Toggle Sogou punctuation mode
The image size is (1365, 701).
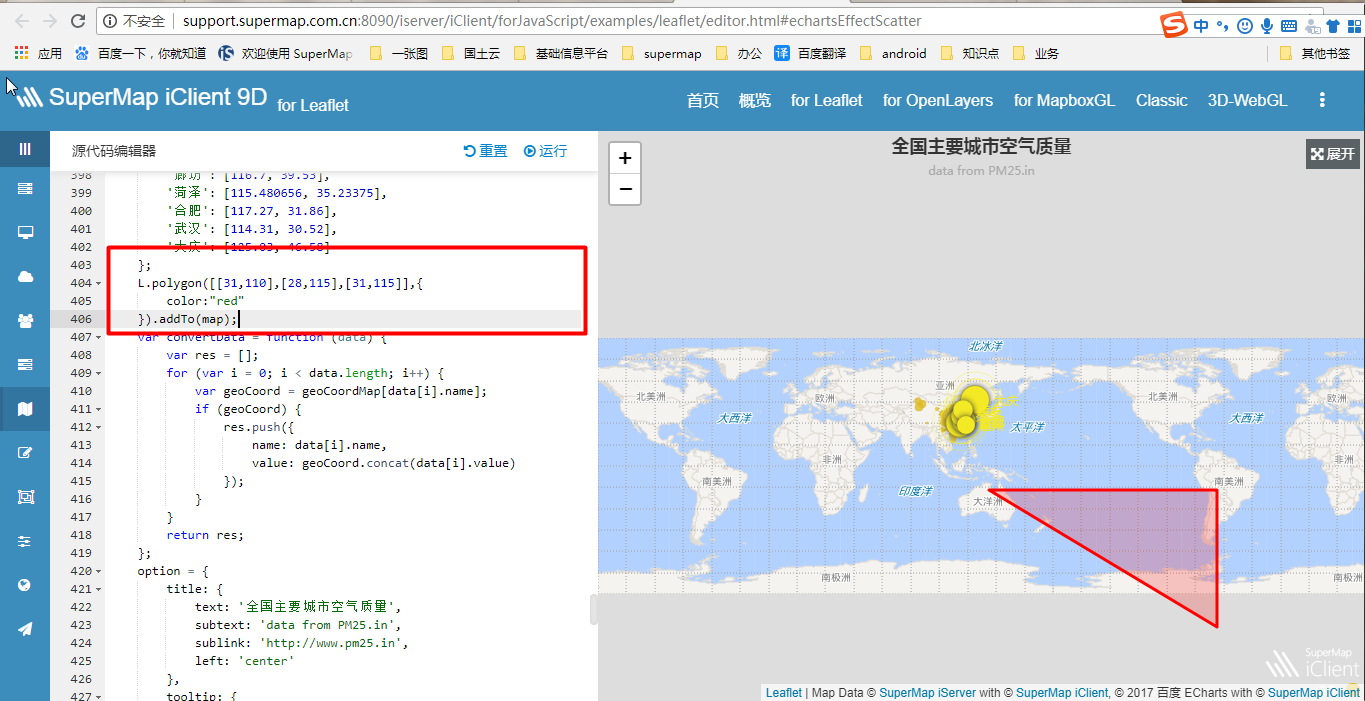tap(1223, 26)
